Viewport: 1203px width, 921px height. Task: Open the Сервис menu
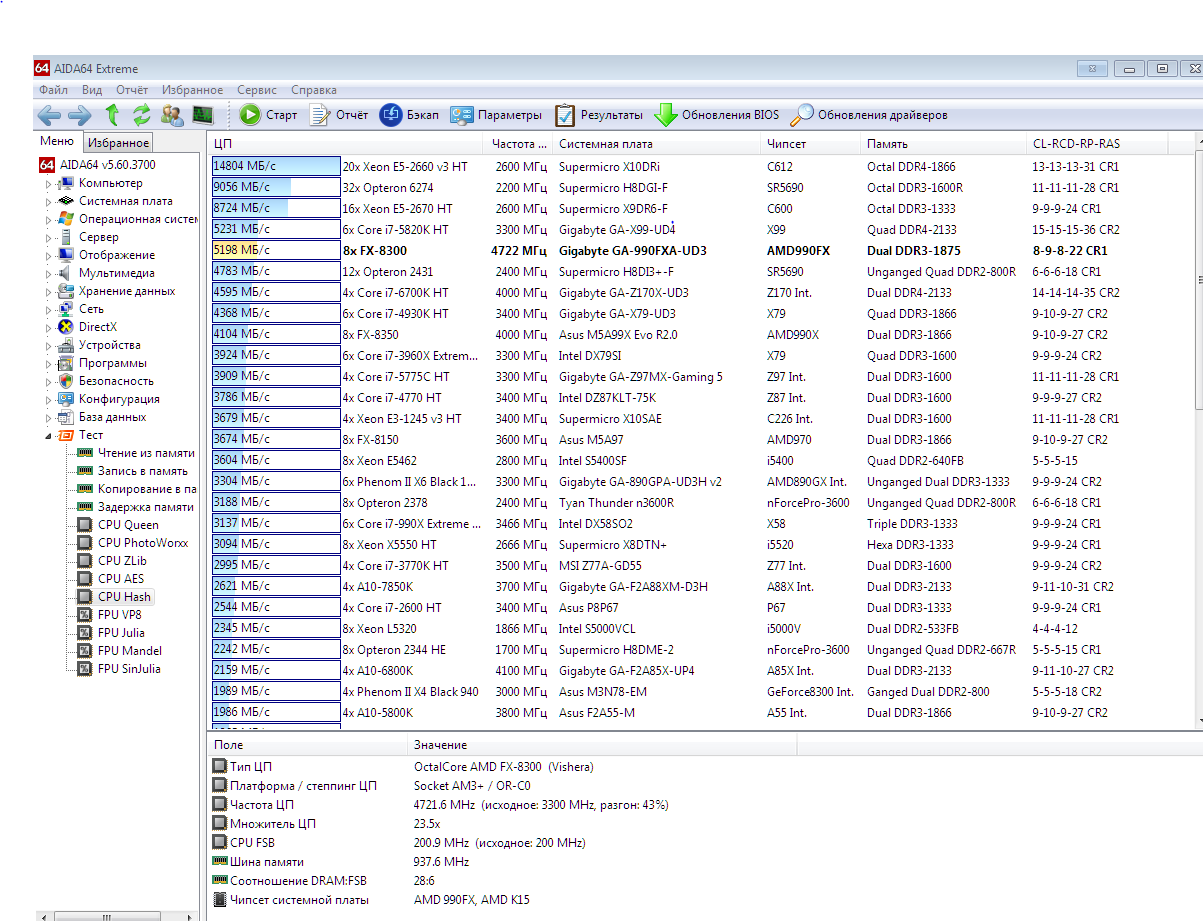tap(257, 90)
